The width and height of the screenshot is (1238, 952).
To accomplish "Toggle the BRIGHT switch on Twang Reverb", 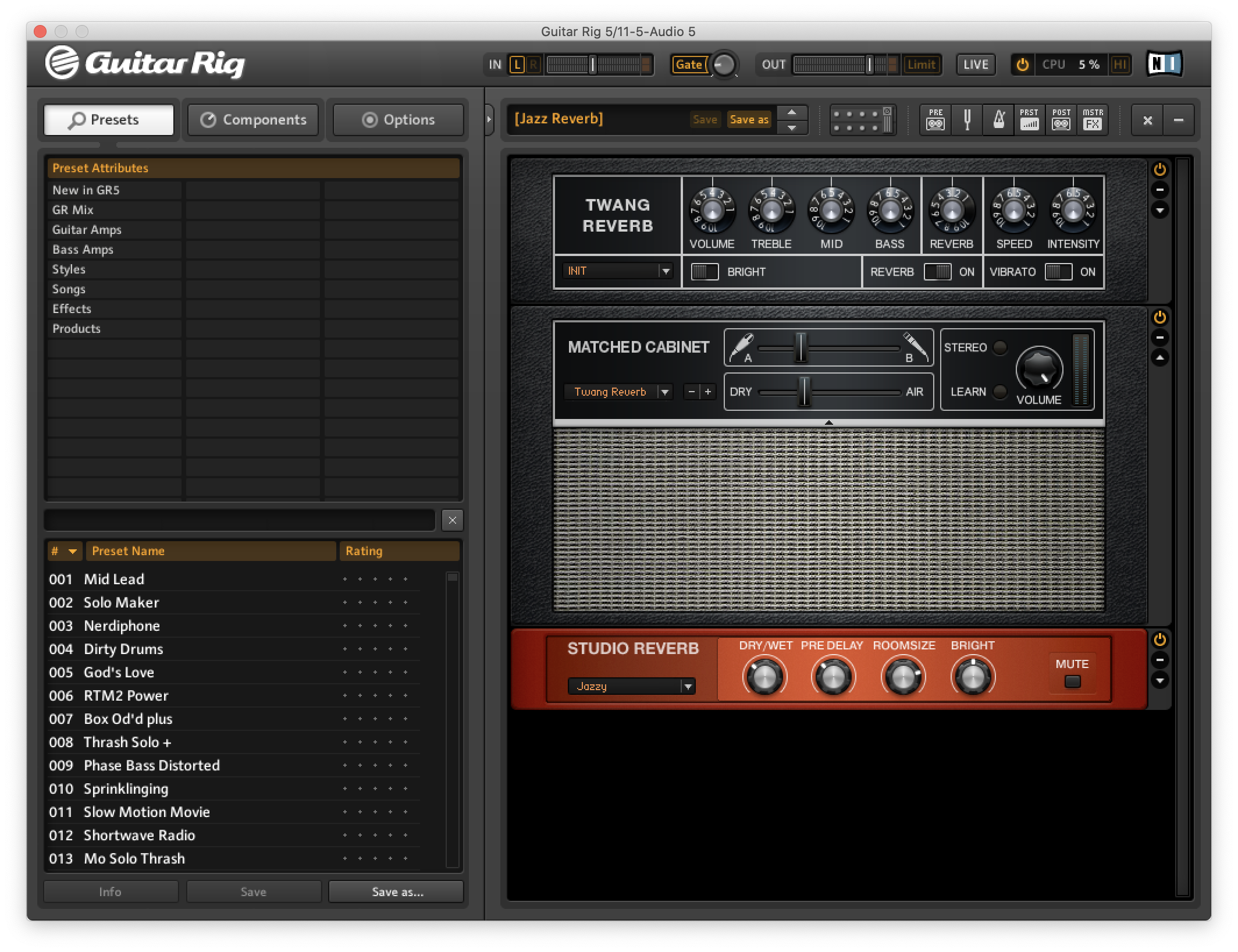I will click(x=705, y=272).
